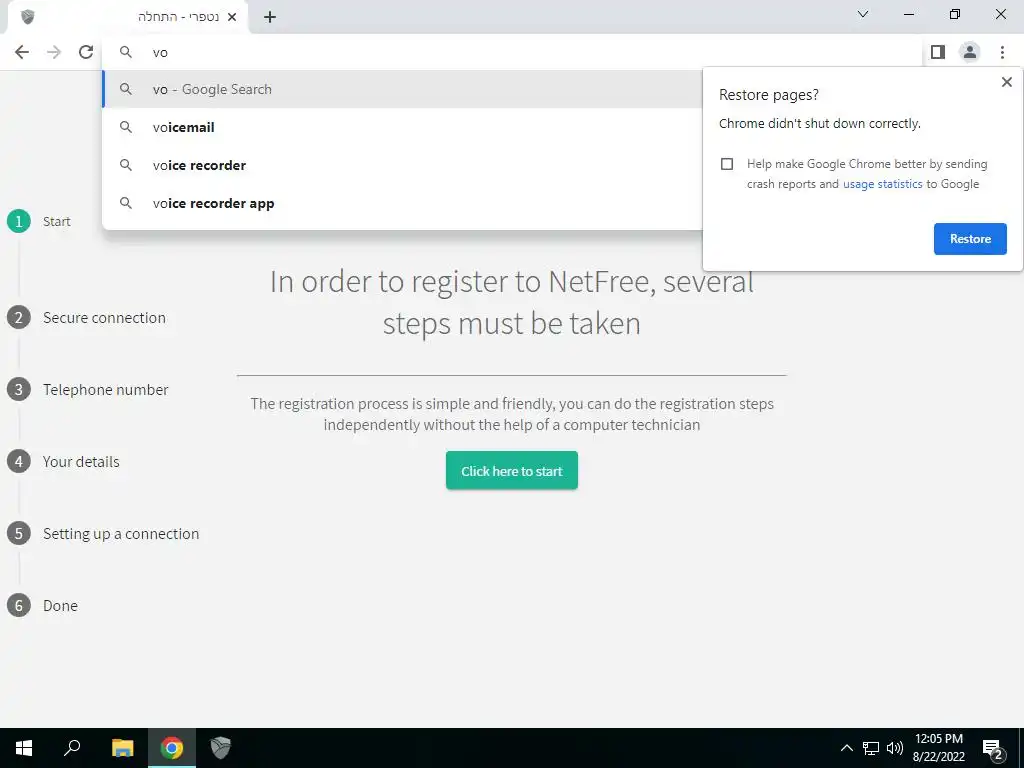Open Windows taskbar search
This screenshot has height=768, width=1024.
pyautogui.click(x=72, y=748)
